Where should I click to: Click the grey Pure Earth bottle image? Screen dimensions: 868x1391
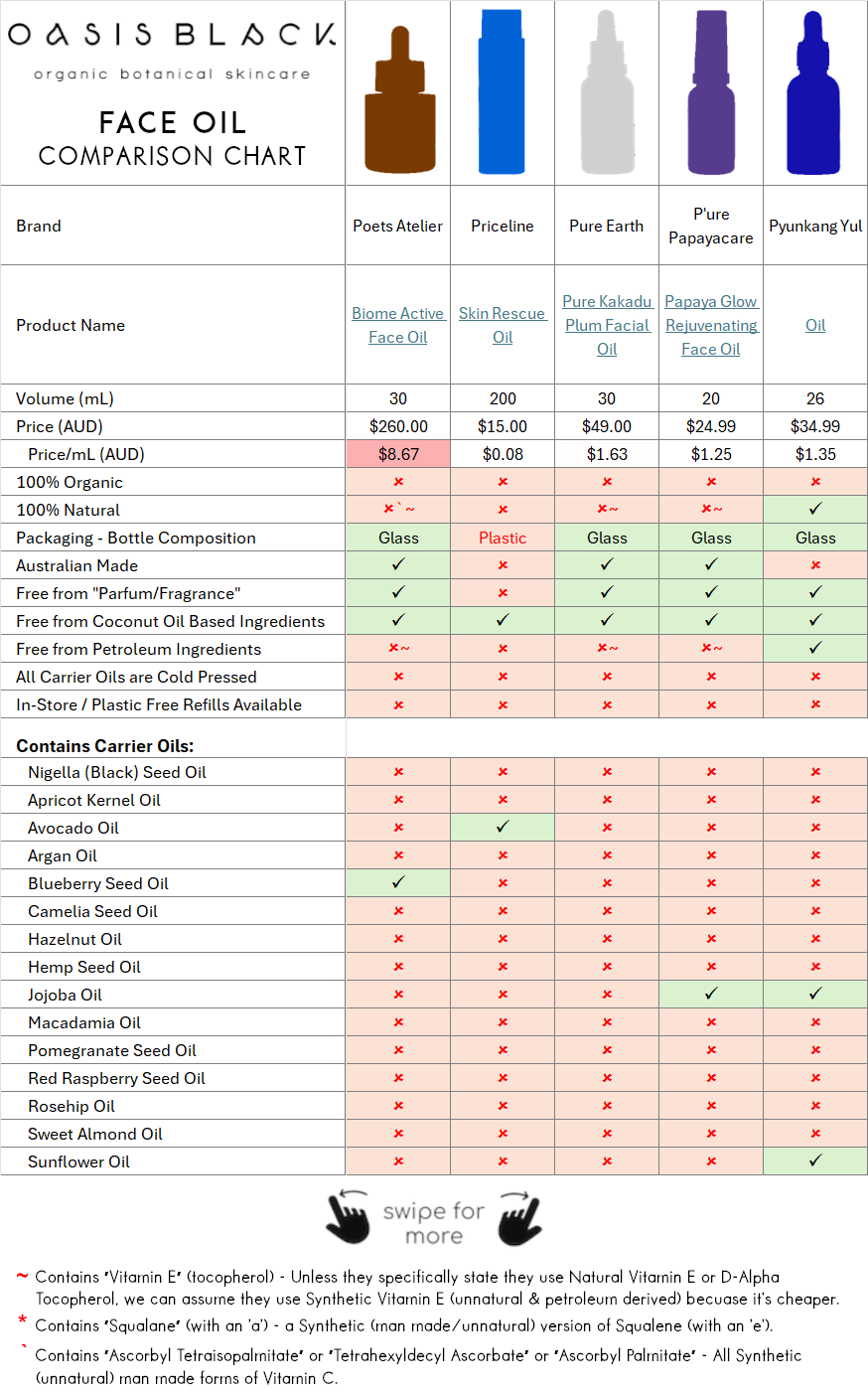tap(607, 92)
